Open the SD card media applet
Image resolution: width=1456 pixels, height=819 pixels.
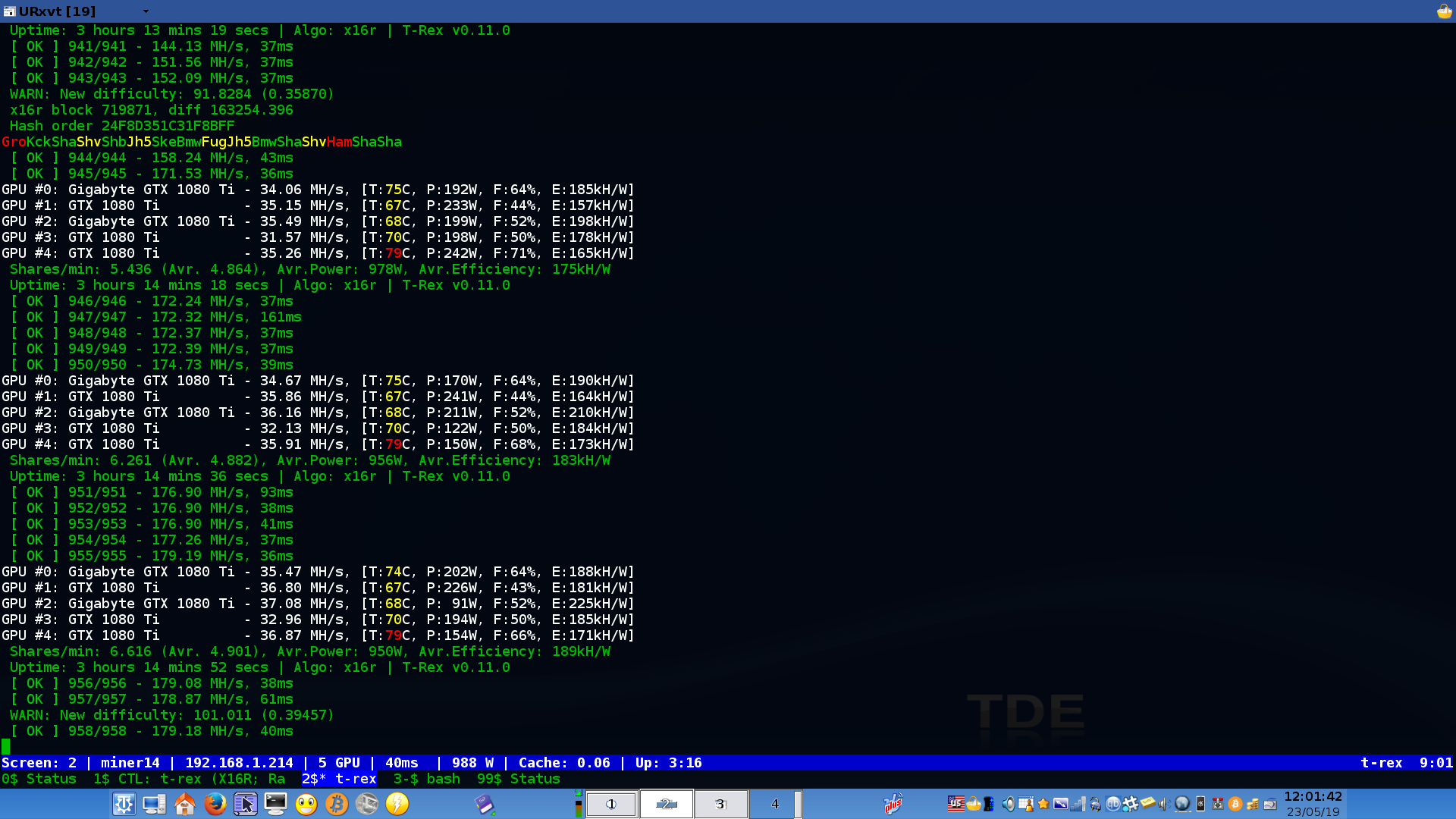(485, 804)
